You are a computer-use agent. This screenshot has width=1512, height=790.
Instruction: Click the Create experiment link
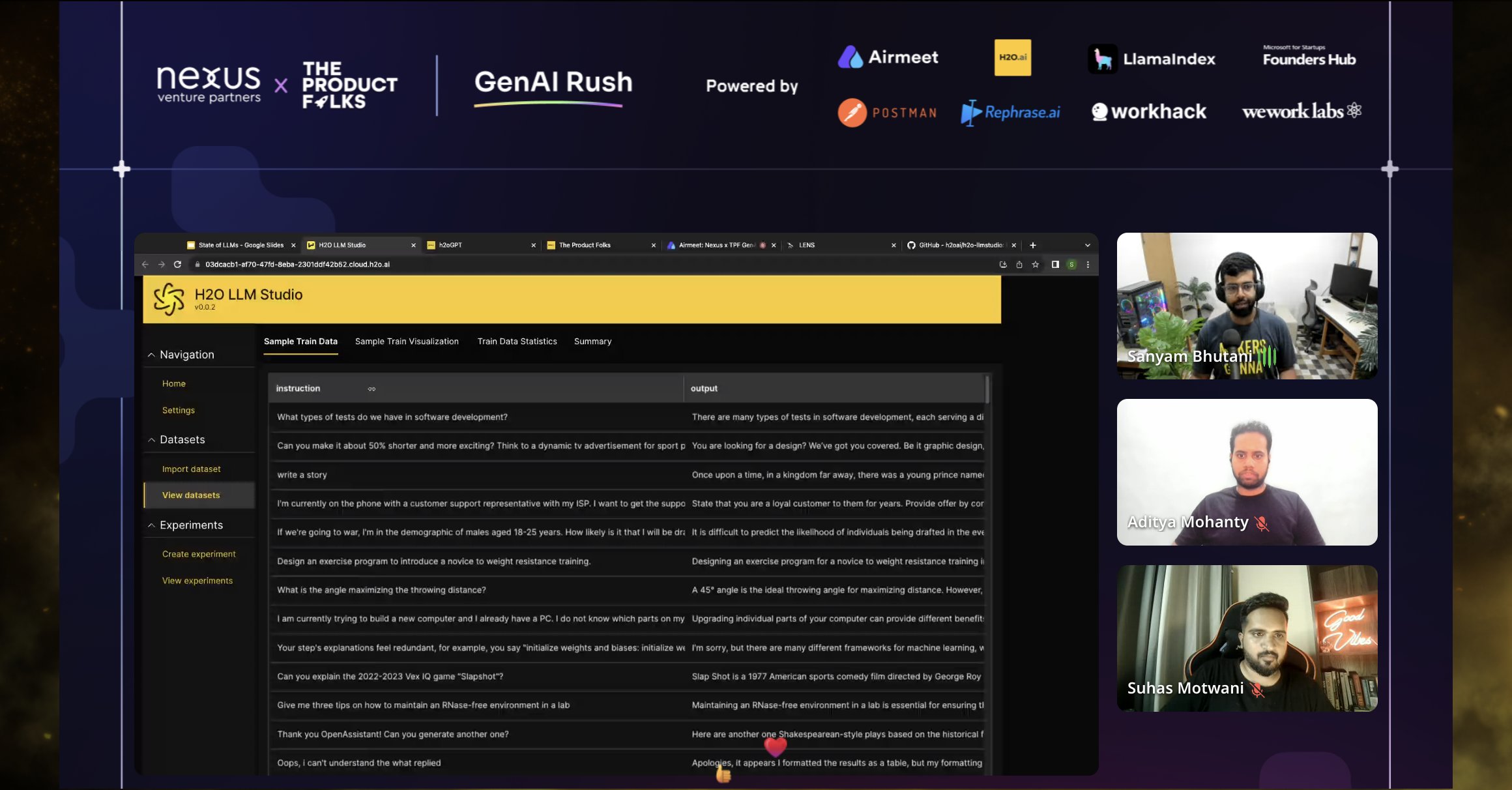pos(199,554)
